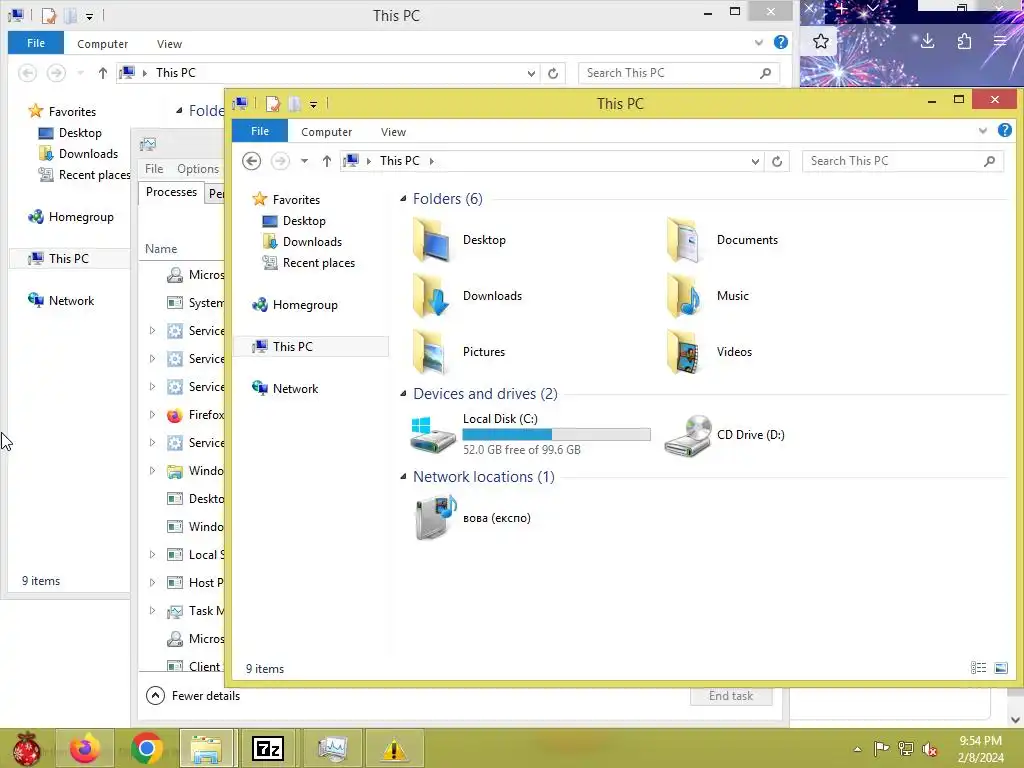Collapse the Network locations (1) group
This screenshot has width=1024, height=768.
pos(403,477)
